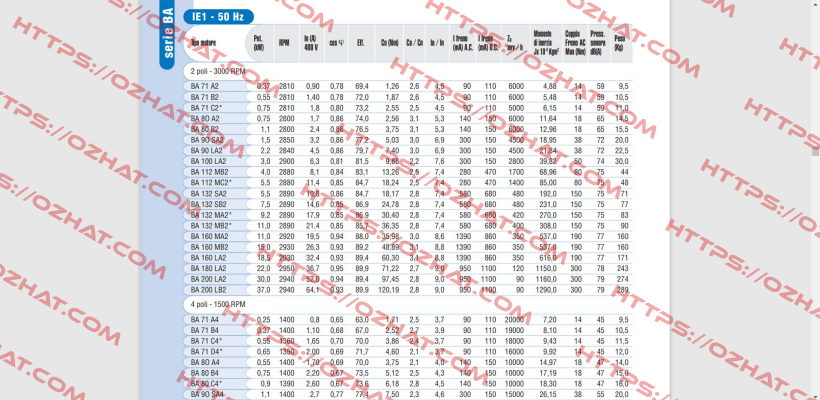This screenshot has width=820, height=400.
Task: Select the '2 poli - 3000 RPM' section header
Action: (x=218, y=71)
